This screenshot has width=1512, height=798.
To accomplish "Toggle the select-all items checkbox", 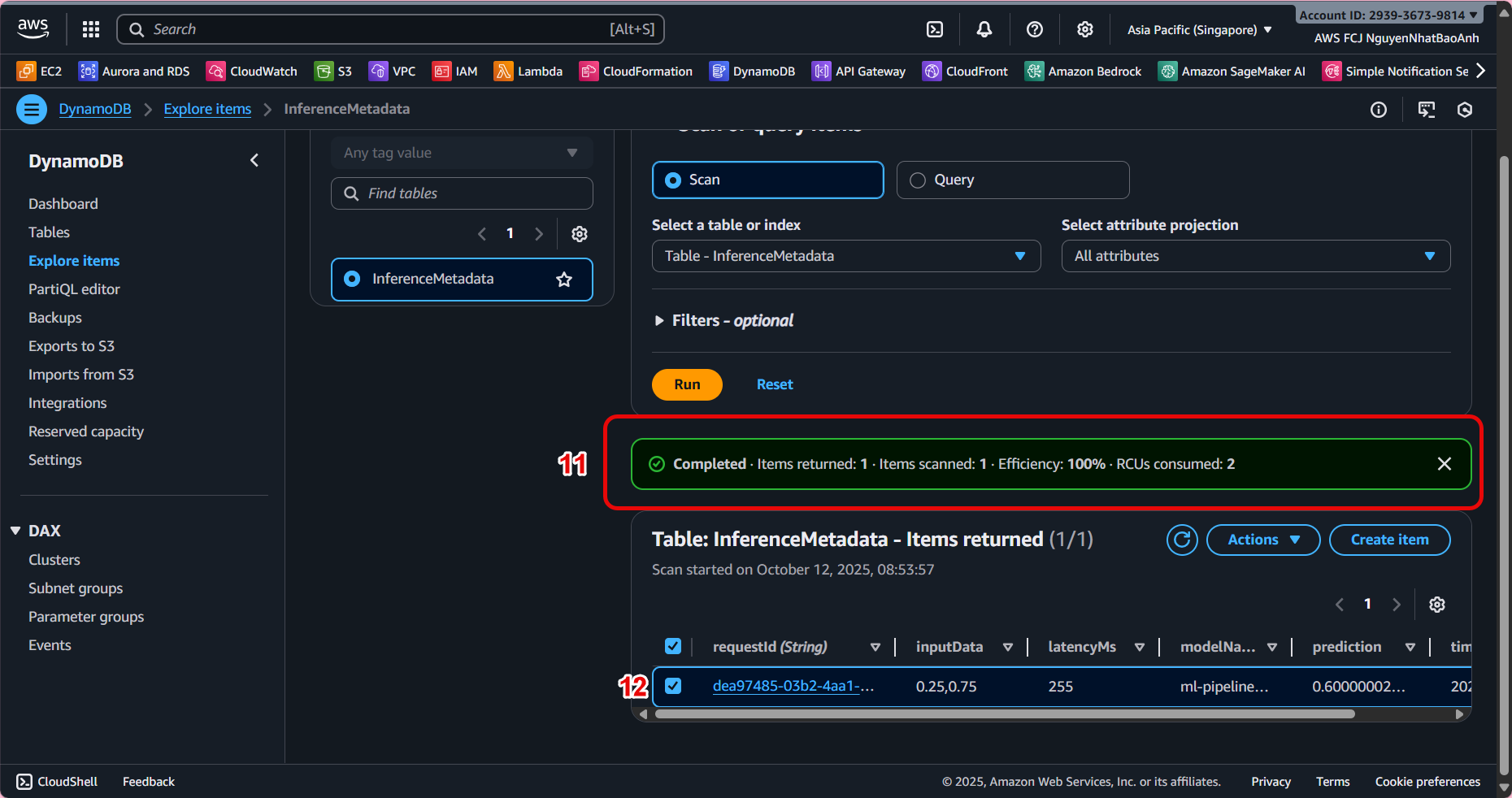I will 673,646.
